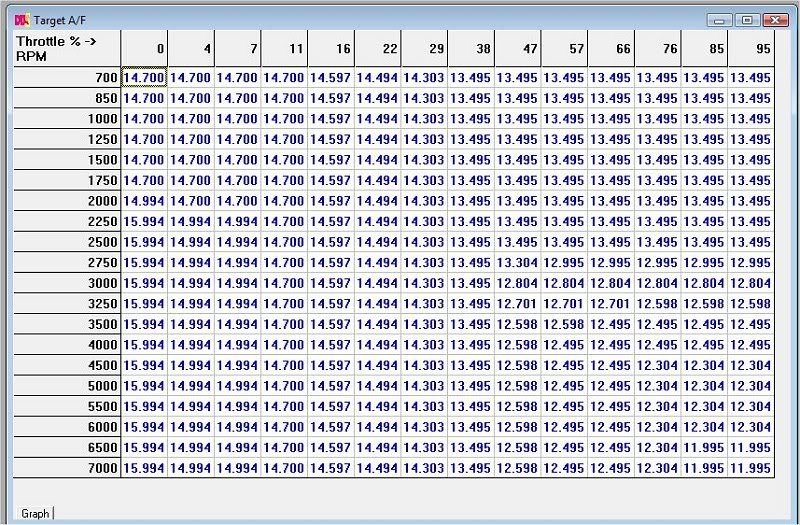Screen dimensions: 800x525
Task: Click the 29 throttle column header
Action: [x=424, y=48]
